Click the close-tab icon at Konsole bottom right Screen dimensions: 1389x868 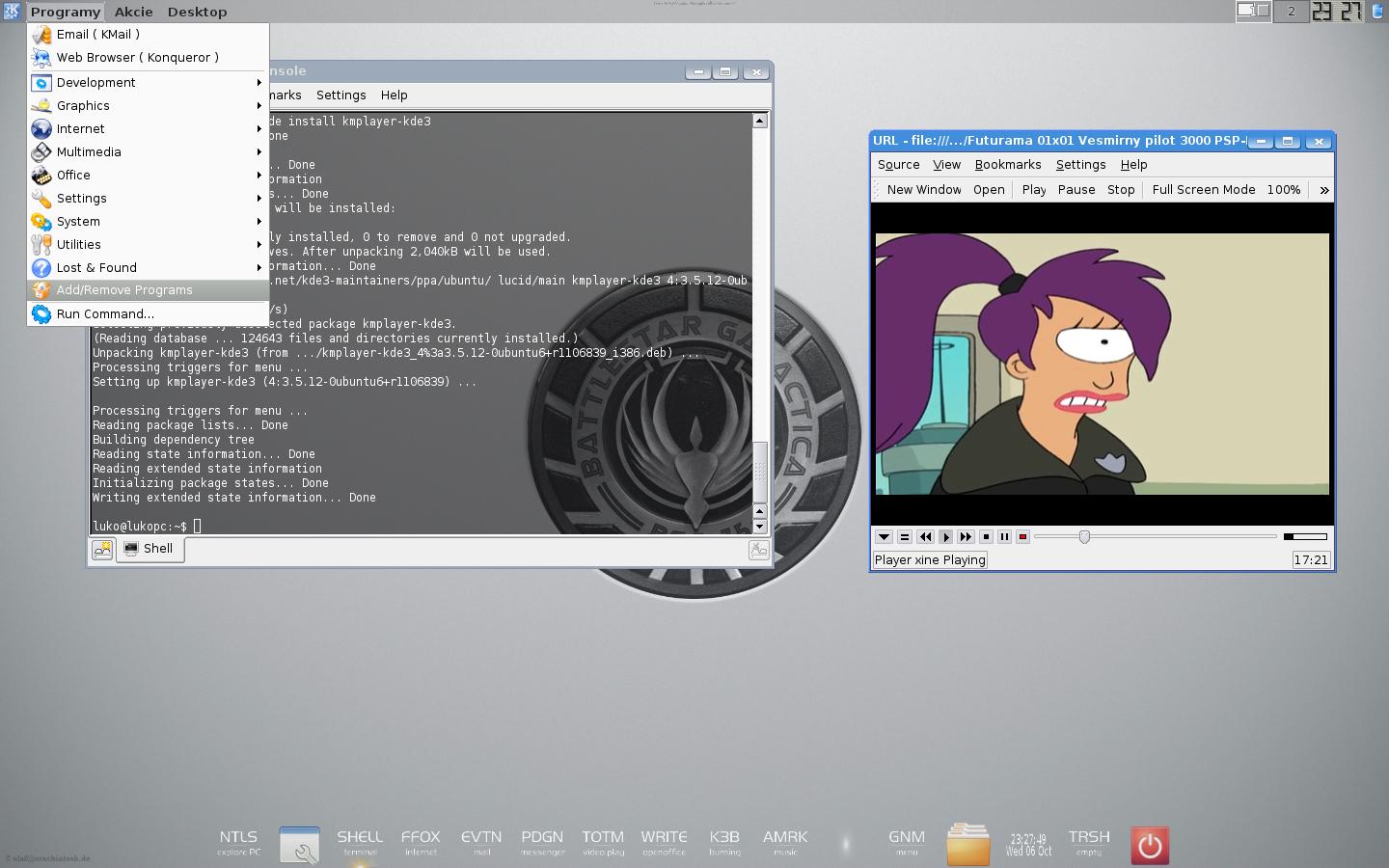coord(759,550)
